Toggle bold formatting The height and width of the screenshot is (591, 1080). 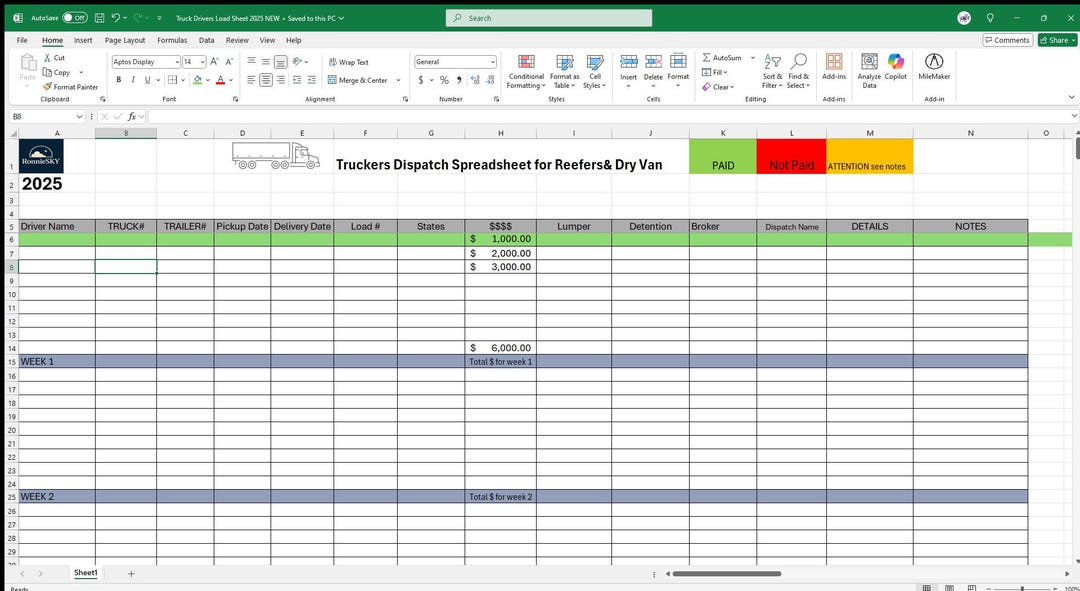118,79
